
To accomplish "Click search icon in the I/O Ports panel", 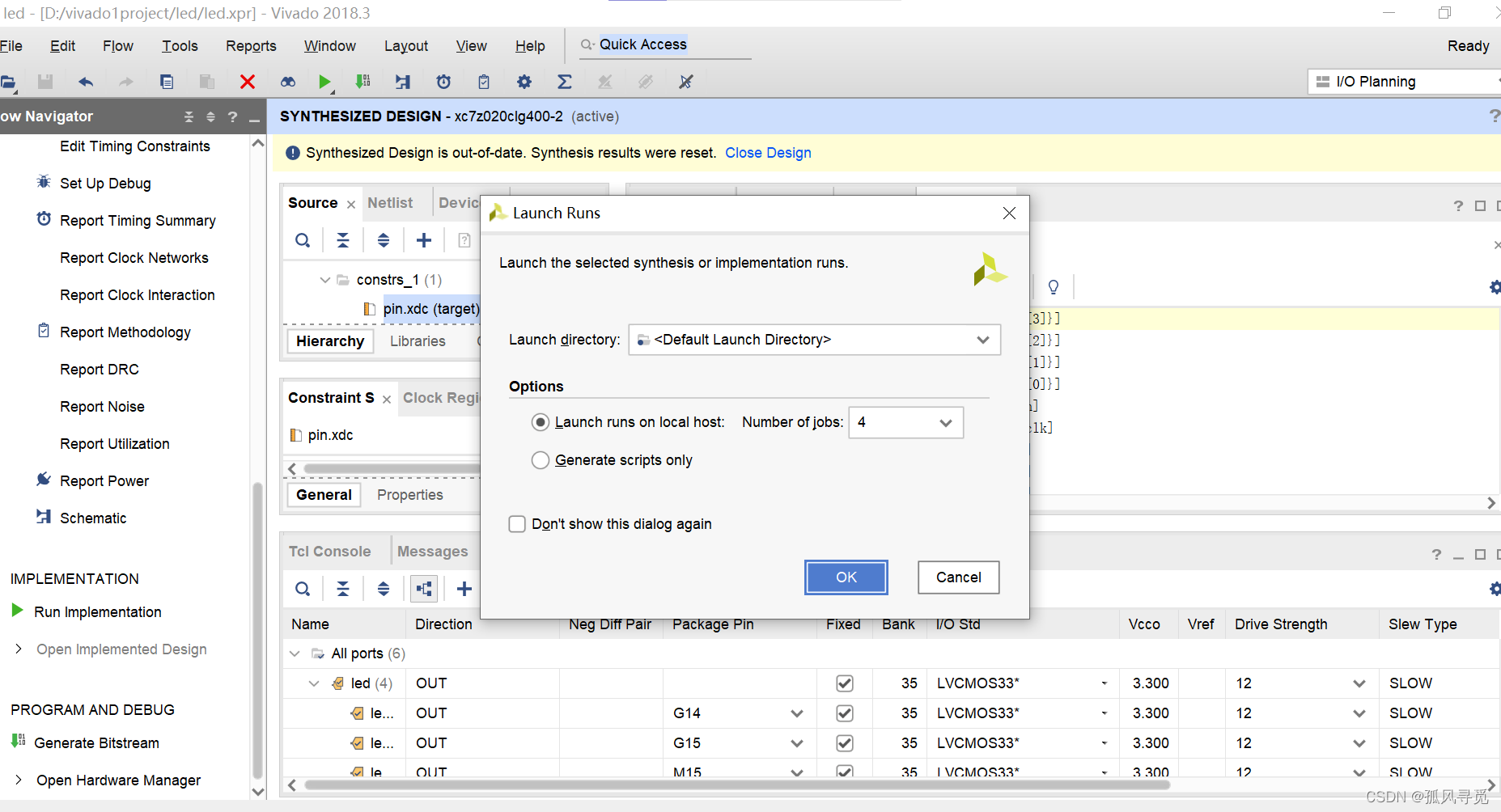I will coord(303,589).
